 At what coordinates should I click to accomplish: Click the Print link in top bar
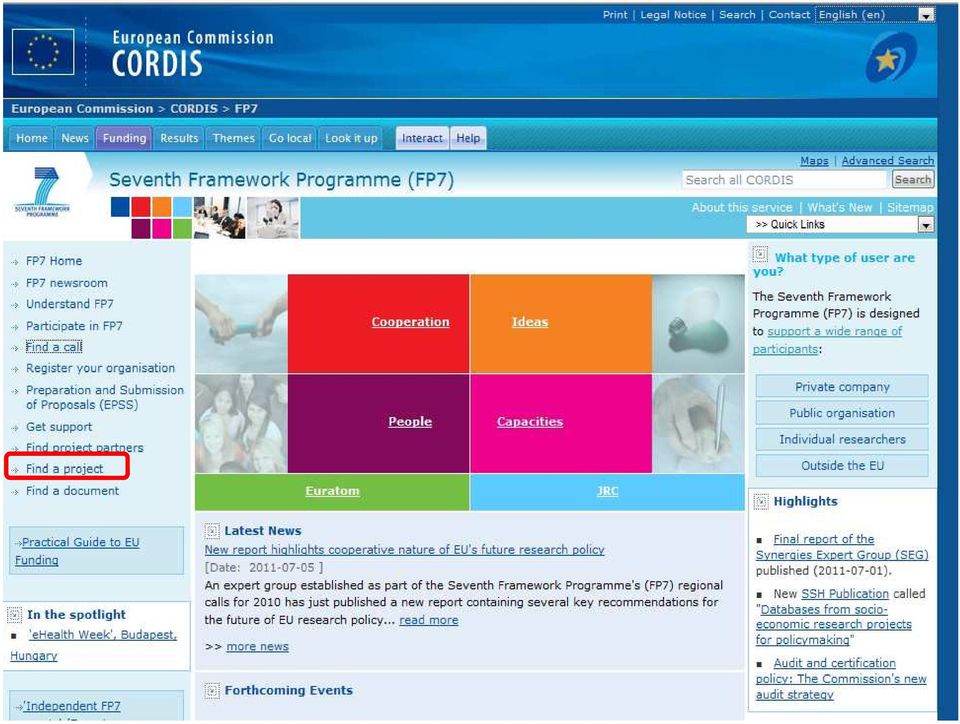click(615, 15)
